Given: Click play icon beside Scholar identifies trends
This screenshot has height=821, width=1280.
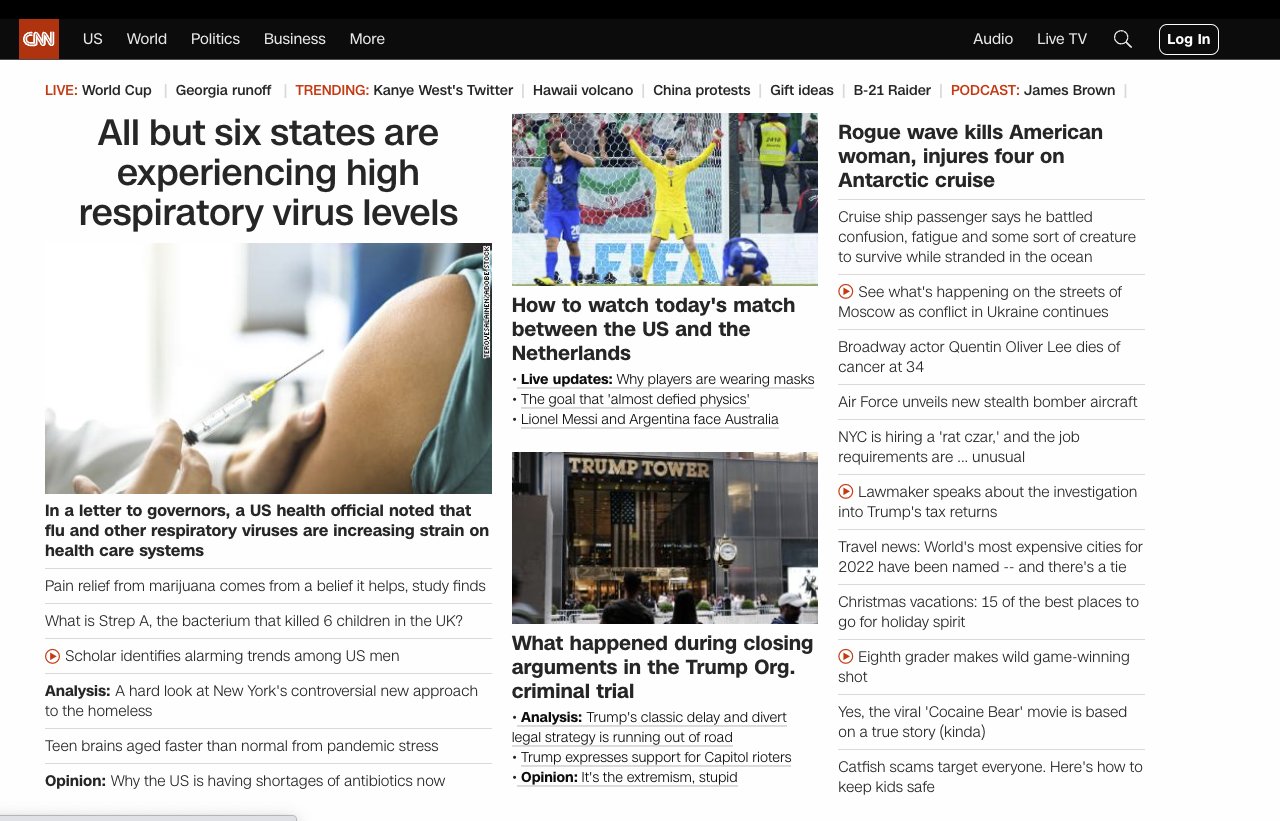Looking at the screenshot, I should pos(53,656).
